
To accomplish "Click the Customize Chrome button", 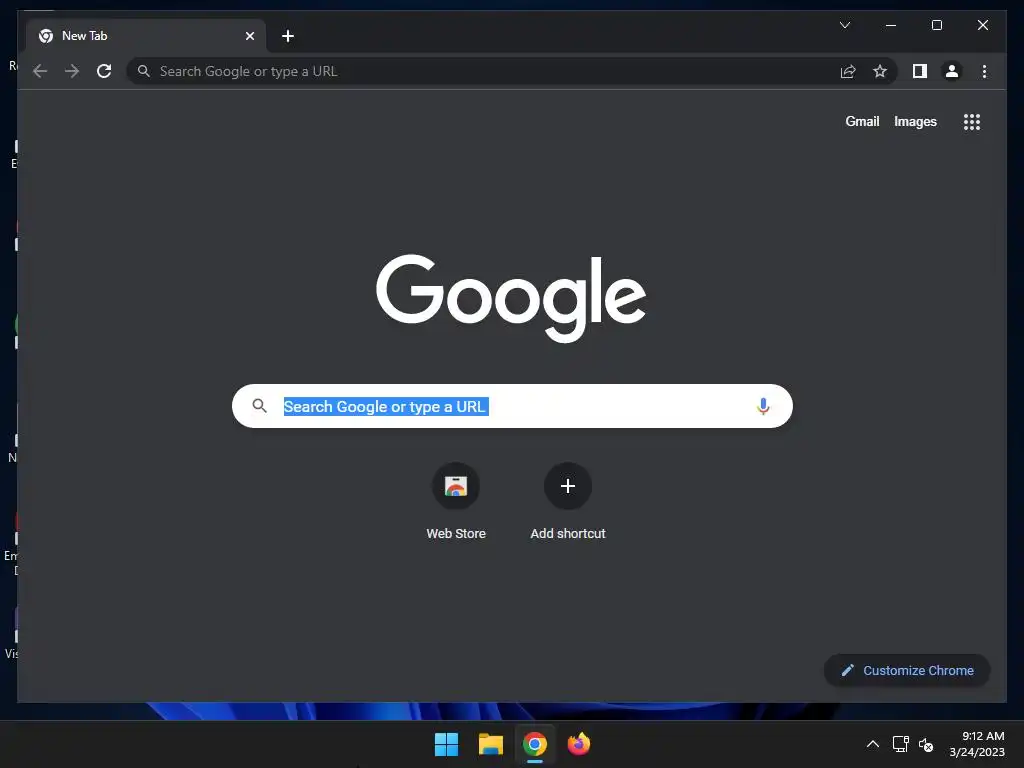I will click(907, 671).
